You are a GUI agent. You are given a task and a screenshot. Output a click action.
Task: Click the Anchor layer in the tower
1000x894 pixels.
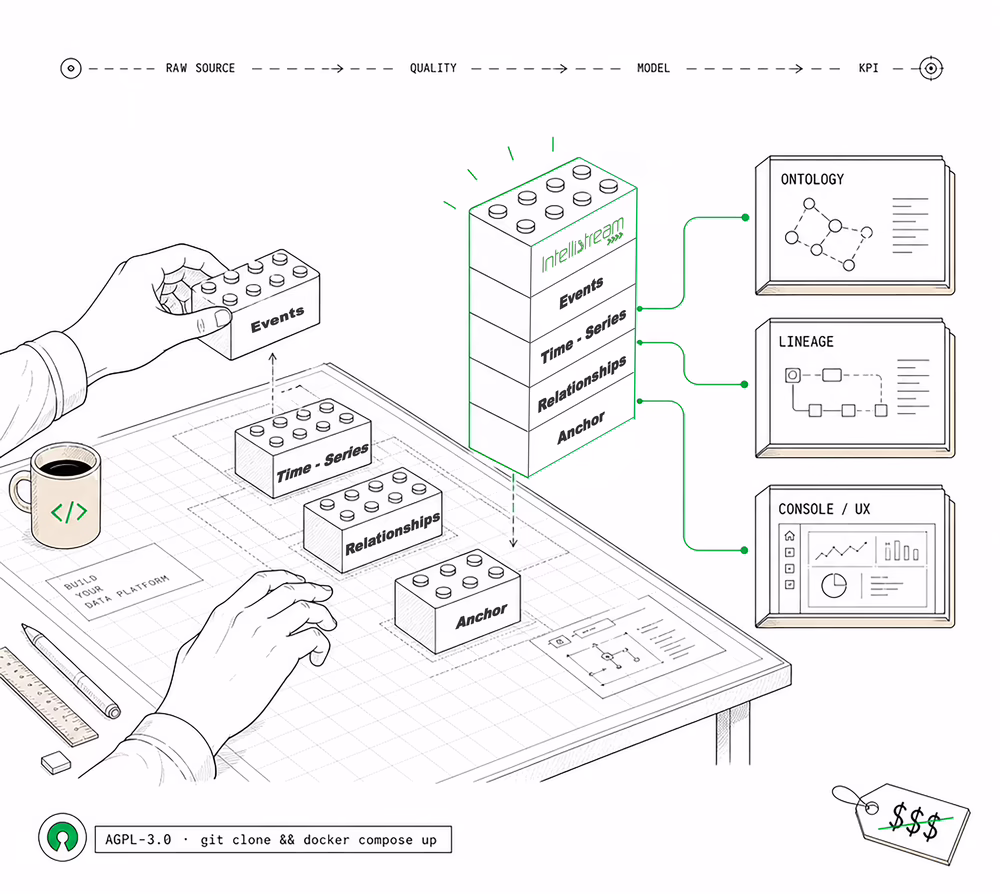tap(580, 427)
